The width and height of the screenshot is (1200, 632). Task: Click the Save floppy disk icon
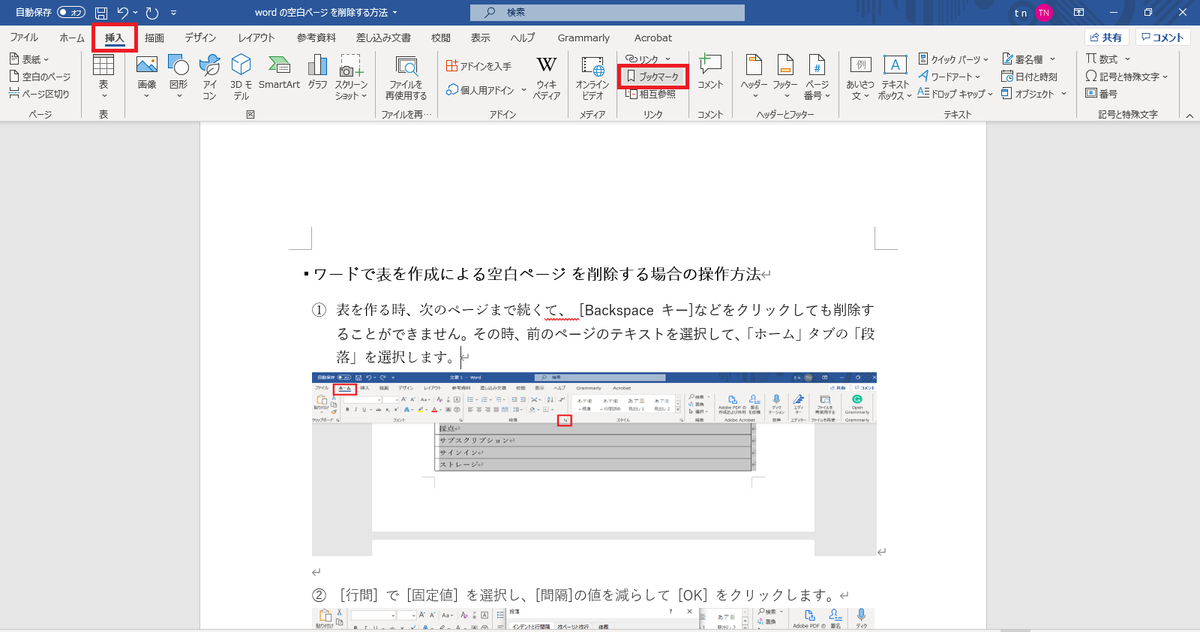[101, 13]
